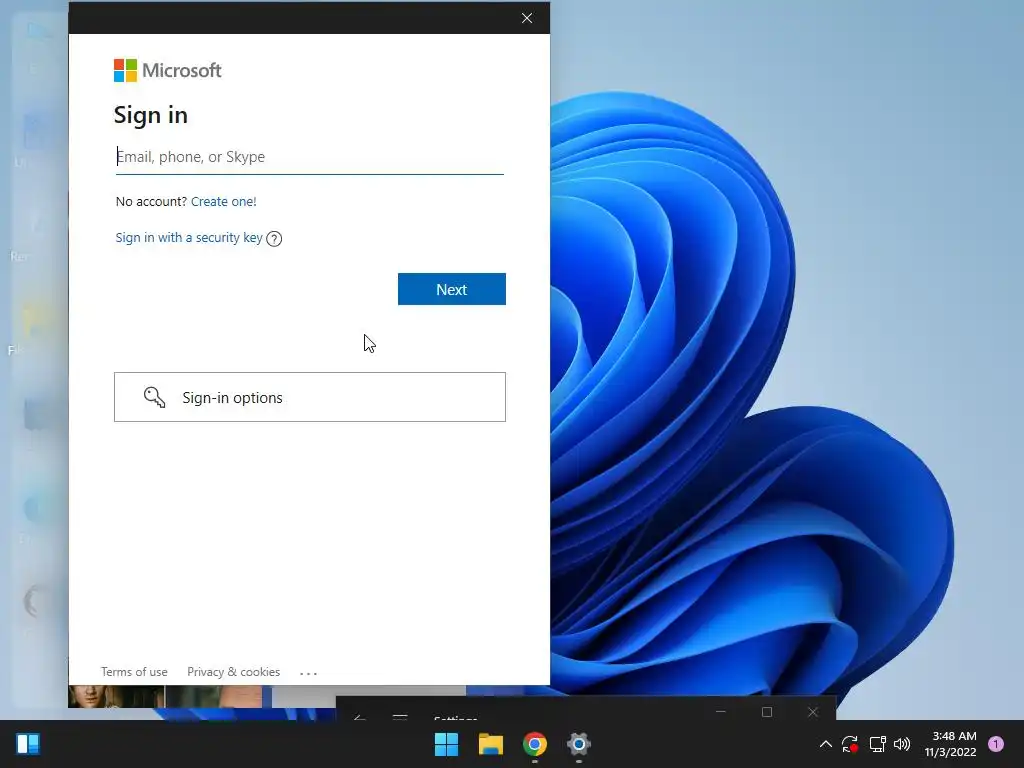Screen dimensions: 1024x768
Task: Click the Next button
Action: [452, 289]
